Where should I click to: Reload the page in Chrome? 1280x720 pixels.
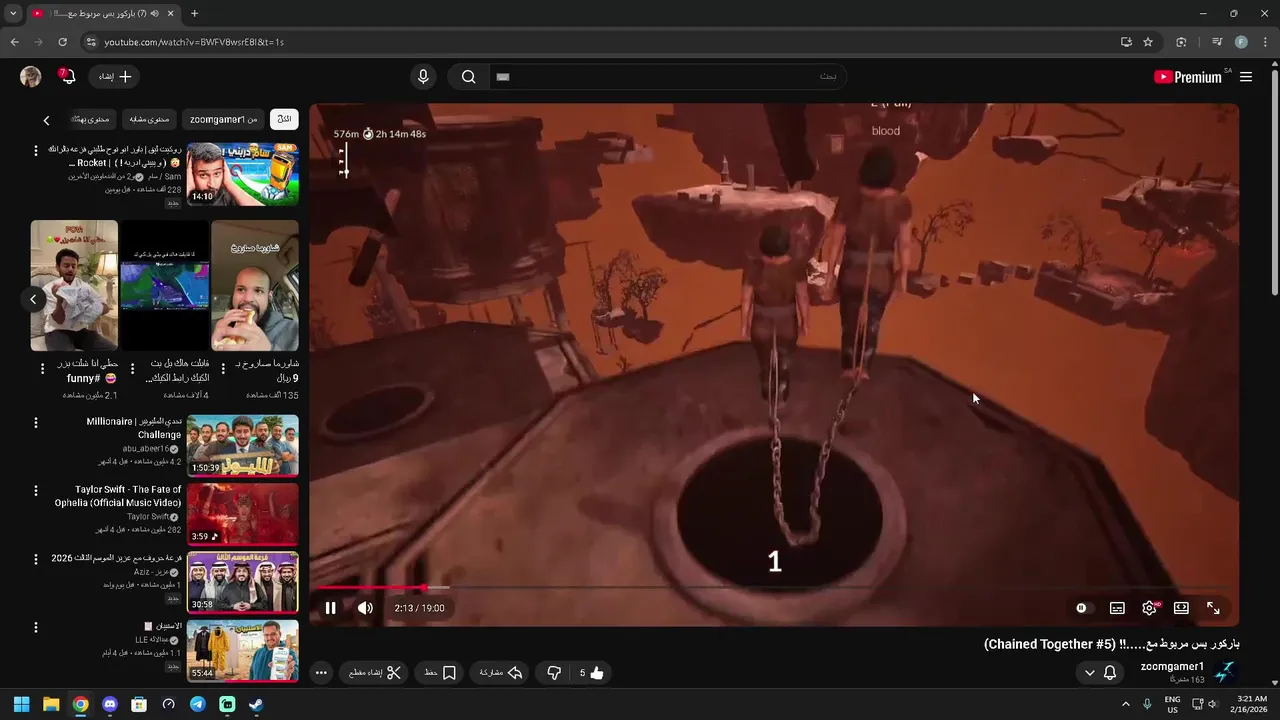coord(62,42)
